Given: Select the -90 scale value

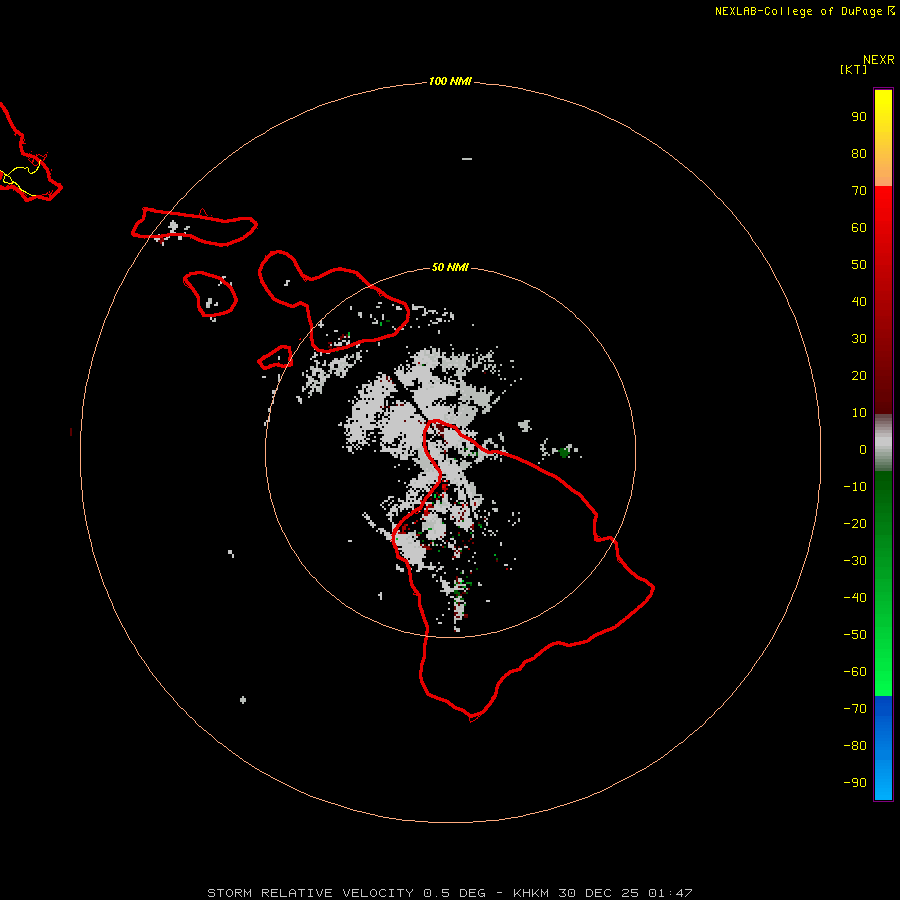Looking at the screenshot, I should coord(855,783).
